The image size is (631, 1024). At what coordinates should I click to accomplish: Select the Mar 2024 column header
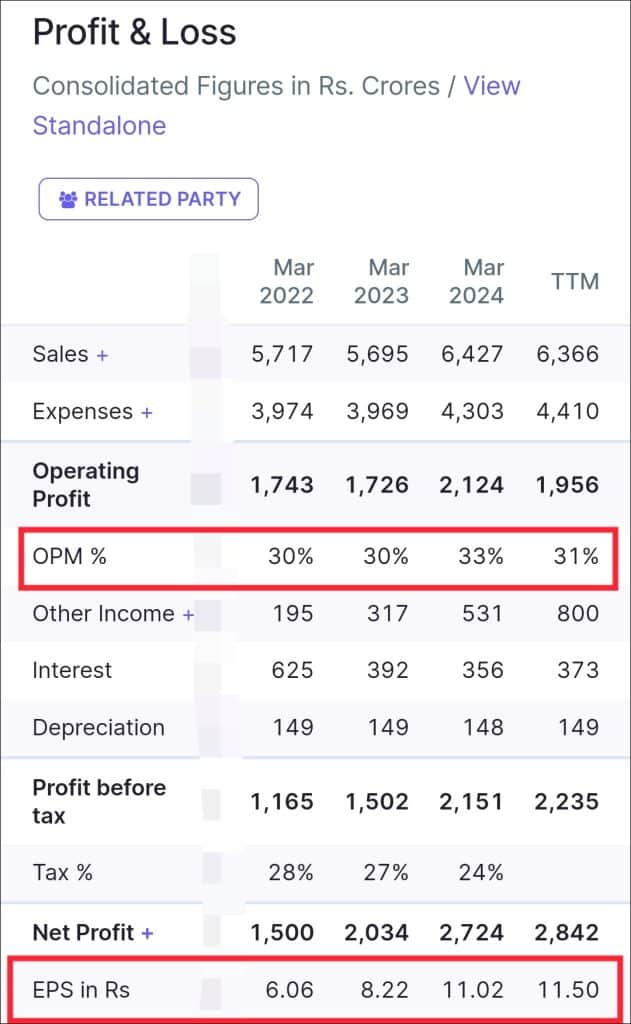pos(477,282)
